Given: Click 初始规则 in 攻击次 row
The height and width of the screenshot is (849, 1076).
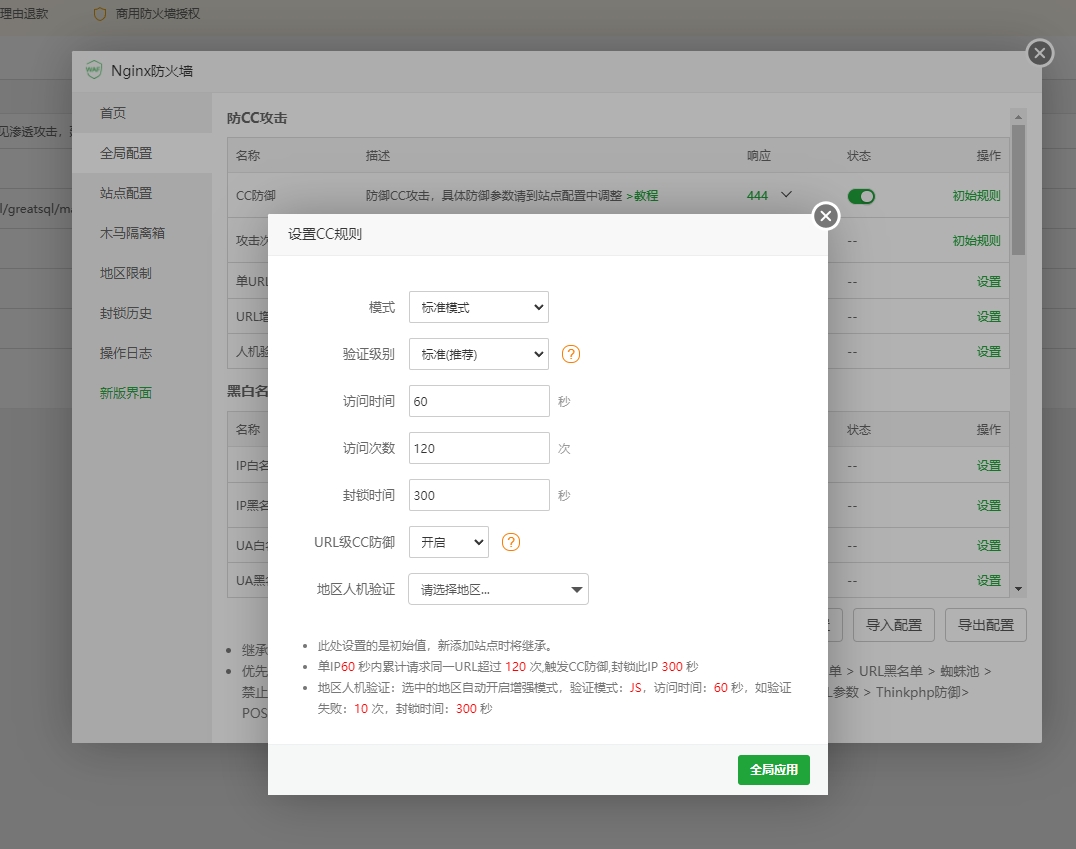Looking at the screenshot, I should click(976, 241).
